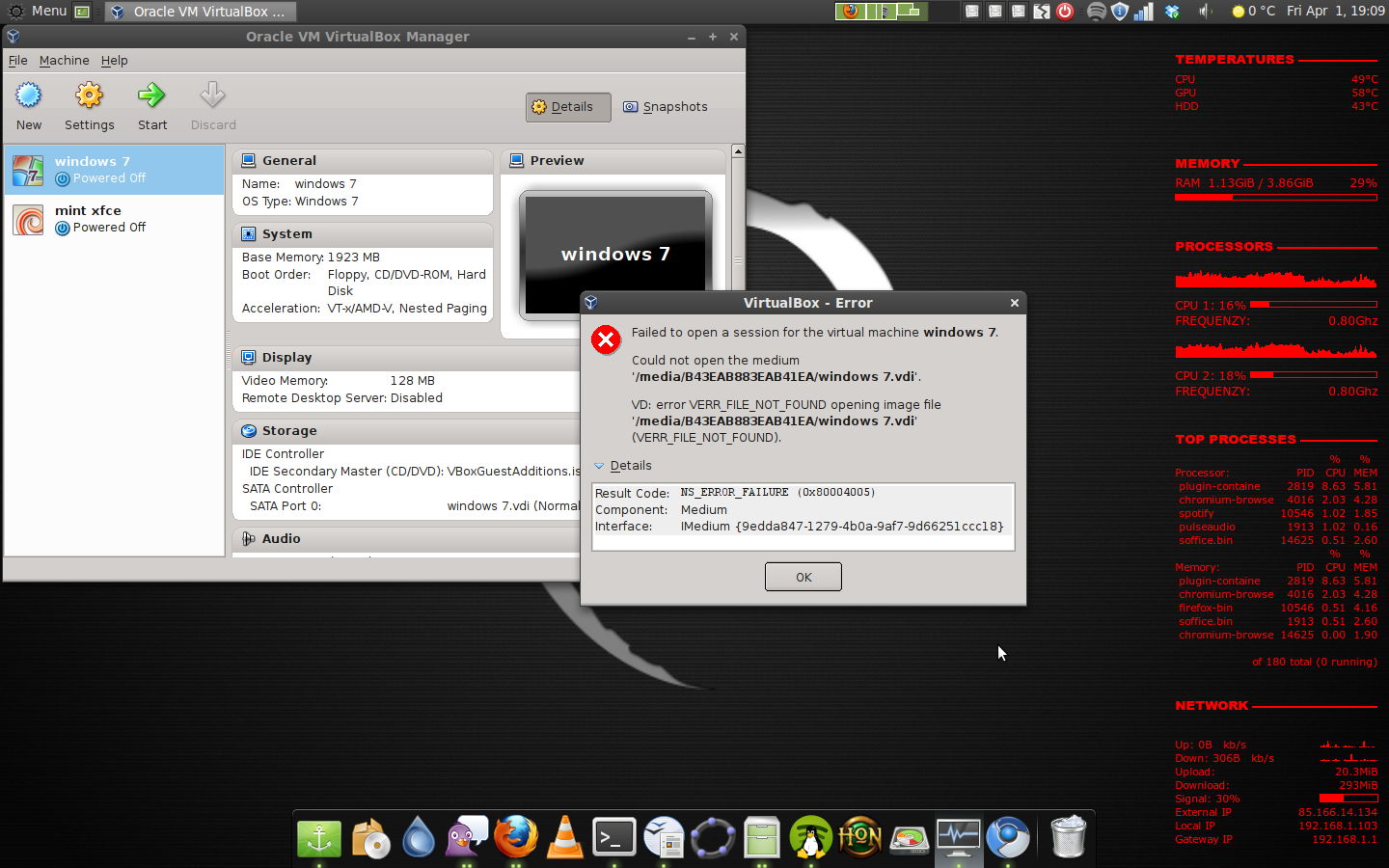Click the NS_ERROR_FAILURE result code text
The width and height of the screenshot is (1389, 868).
click(x=777, y=493)
